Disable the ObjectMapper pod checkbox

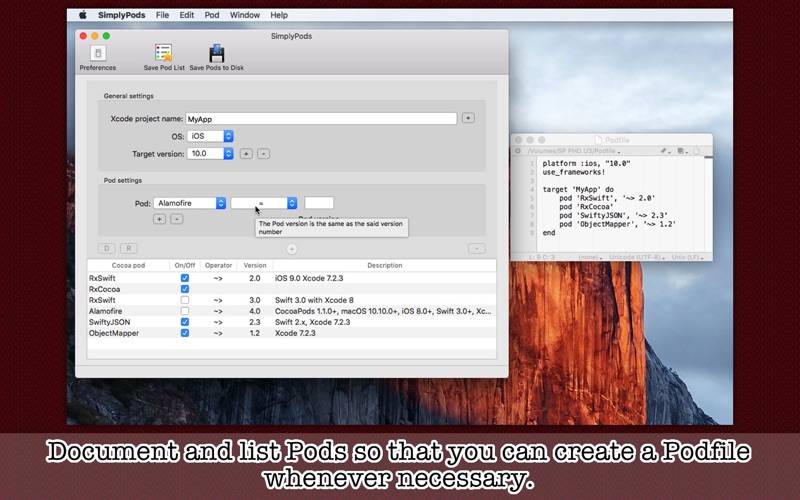pos(185,333)
